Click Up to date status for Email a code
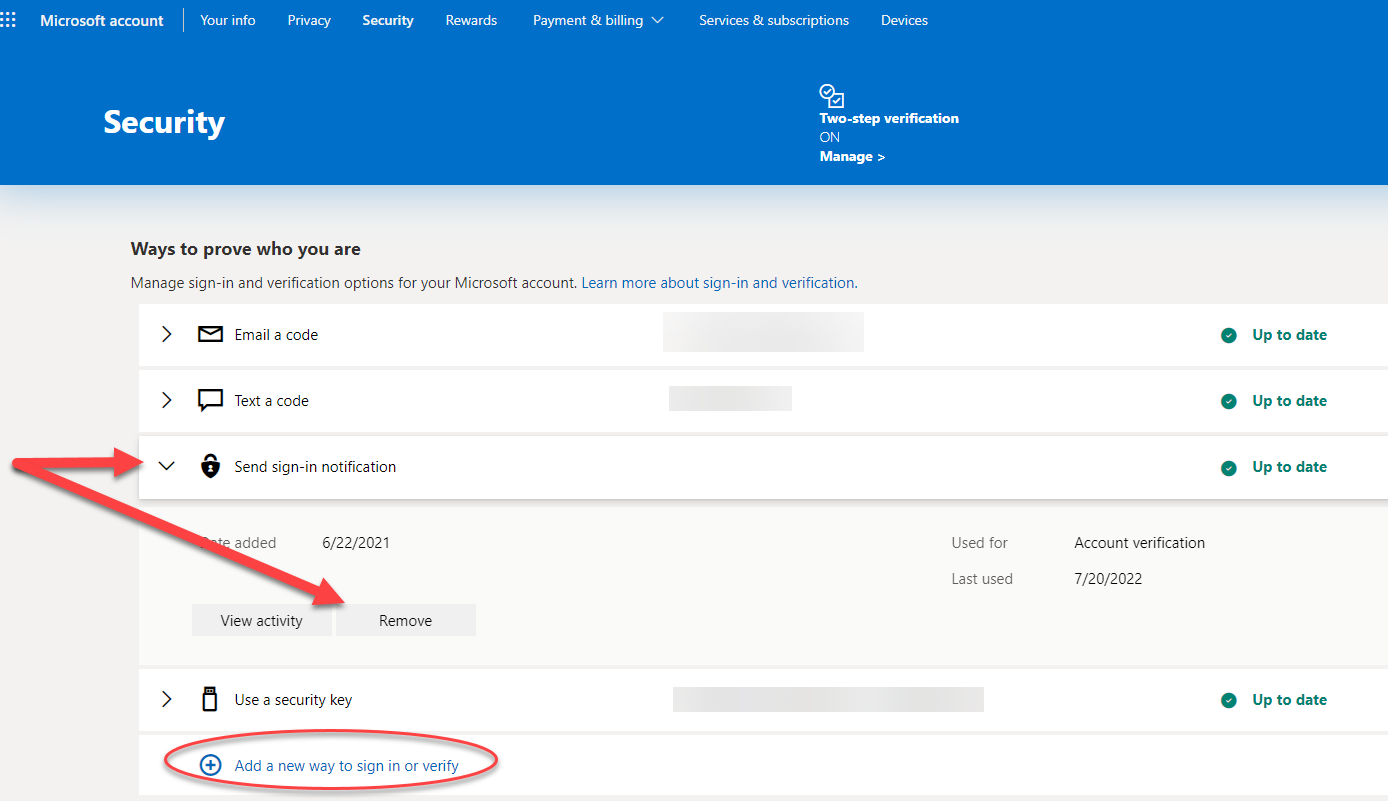This screenshot has width=1388, height=801. [x=1290, y=335]
